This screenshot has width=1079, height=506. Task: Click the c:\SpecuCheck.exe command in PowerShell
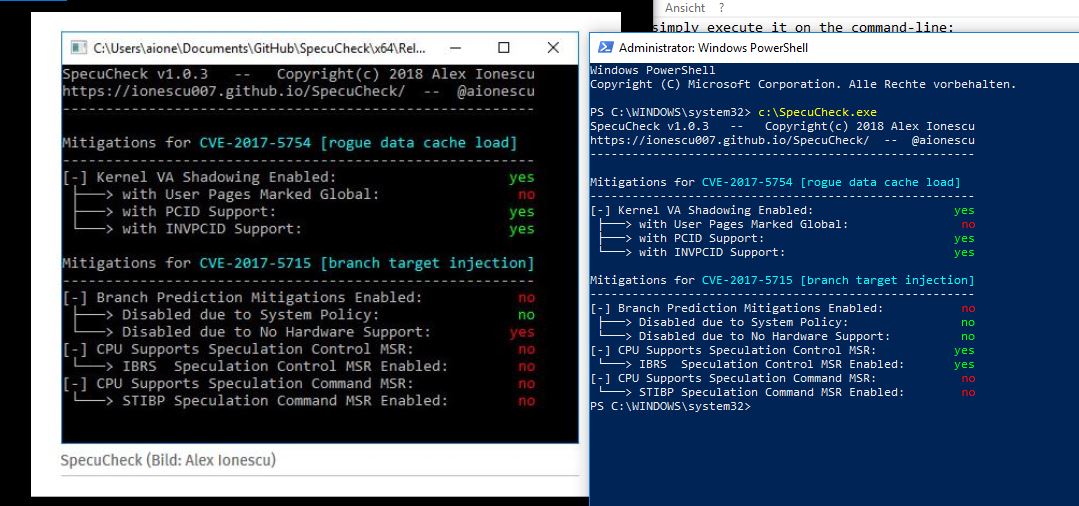tap(818, 112)
